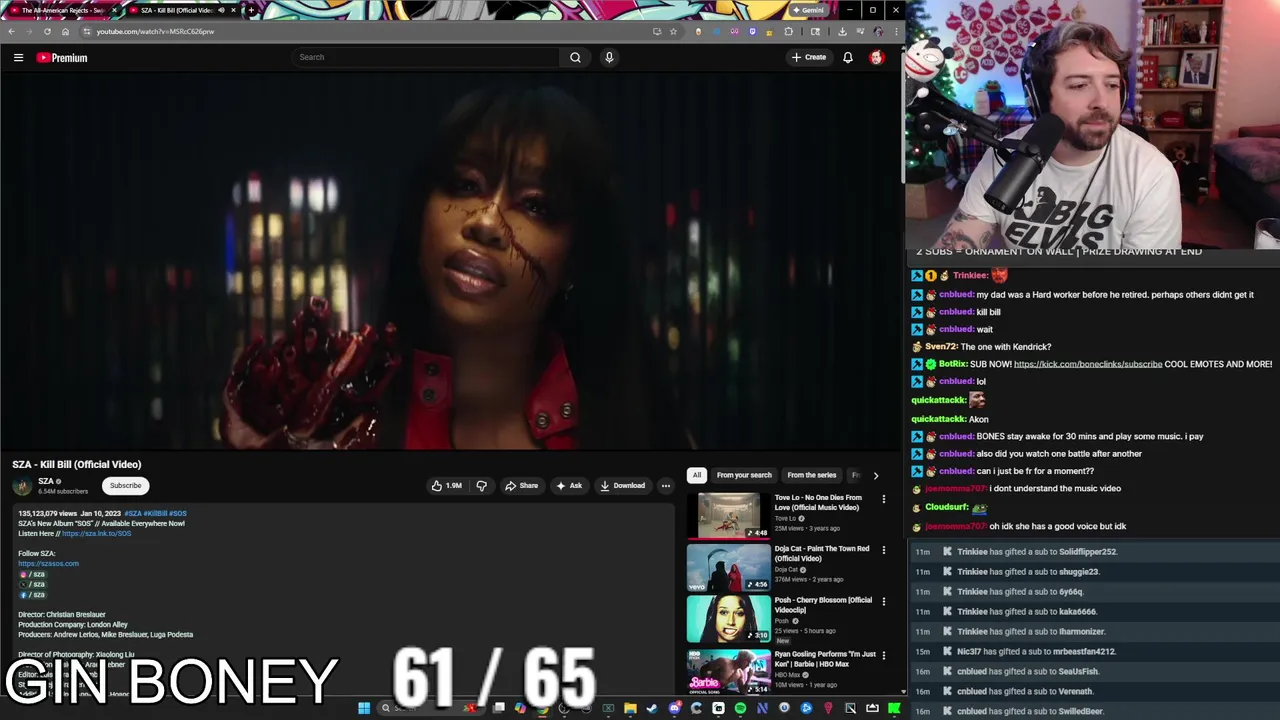Go back with browser back arrow
1280x720 pixels.
coord(11,31)
